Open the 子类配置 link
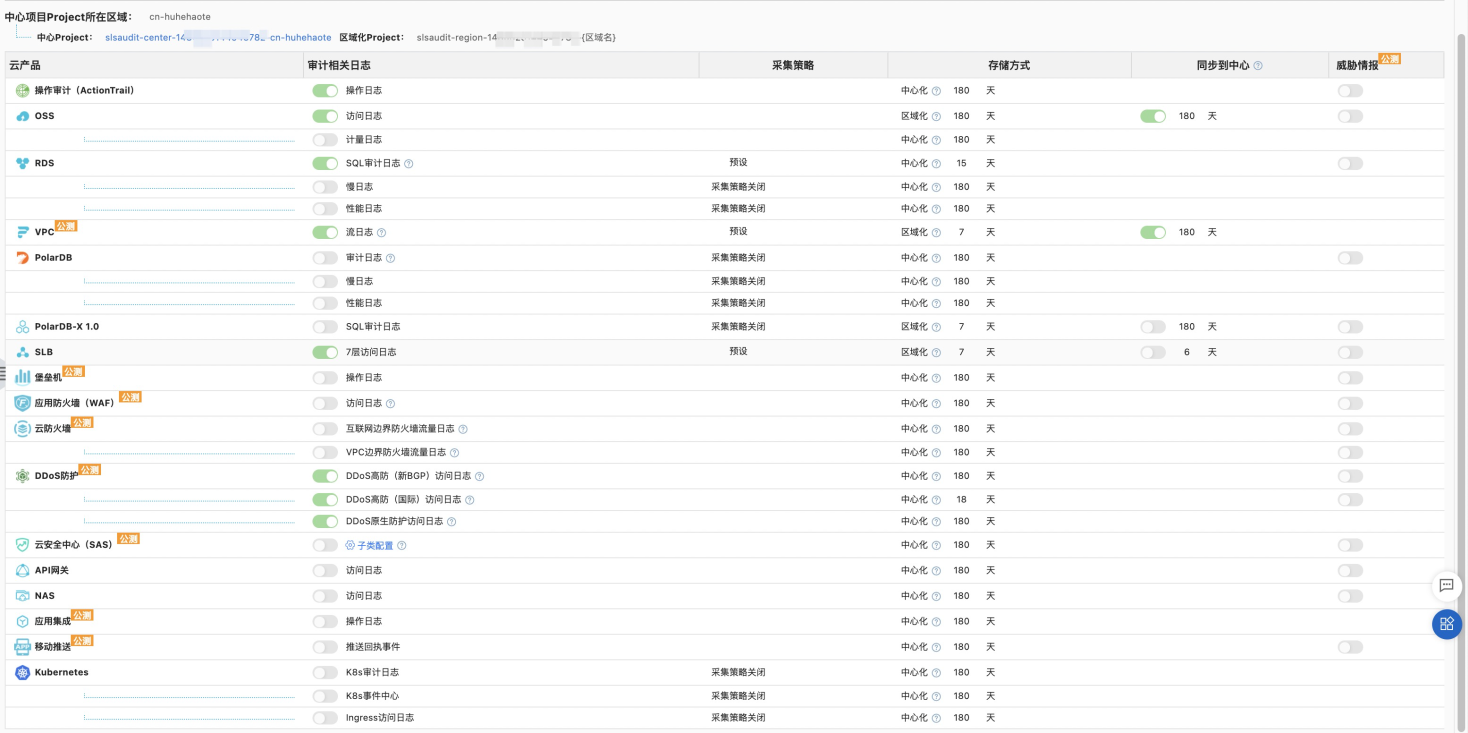The height and width of the screenshot is (733, 1468). tap(375, 546)
